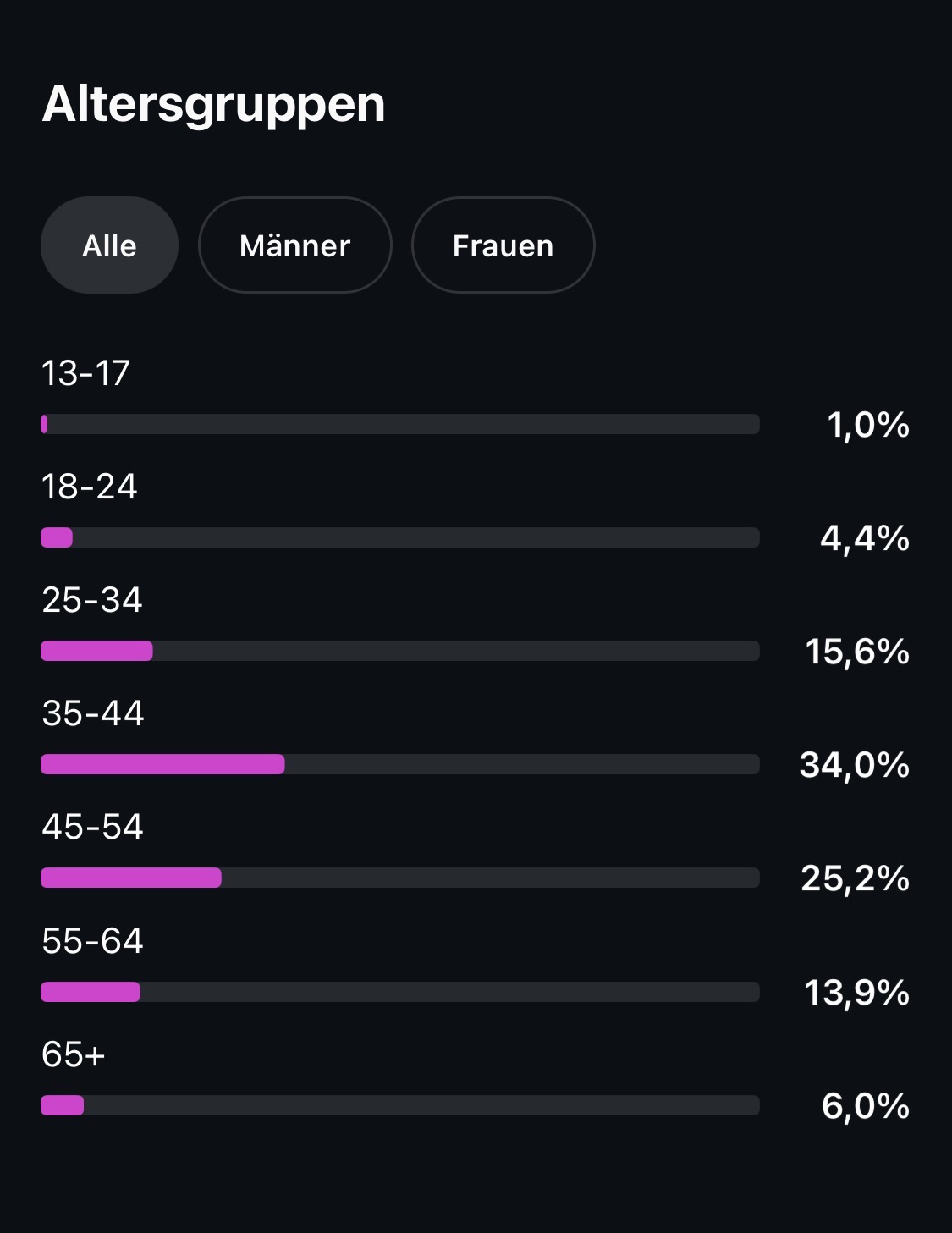Click the 35-44 magenta bar
The width and height of the screenshot is (952, 1233).
point(162,764)
